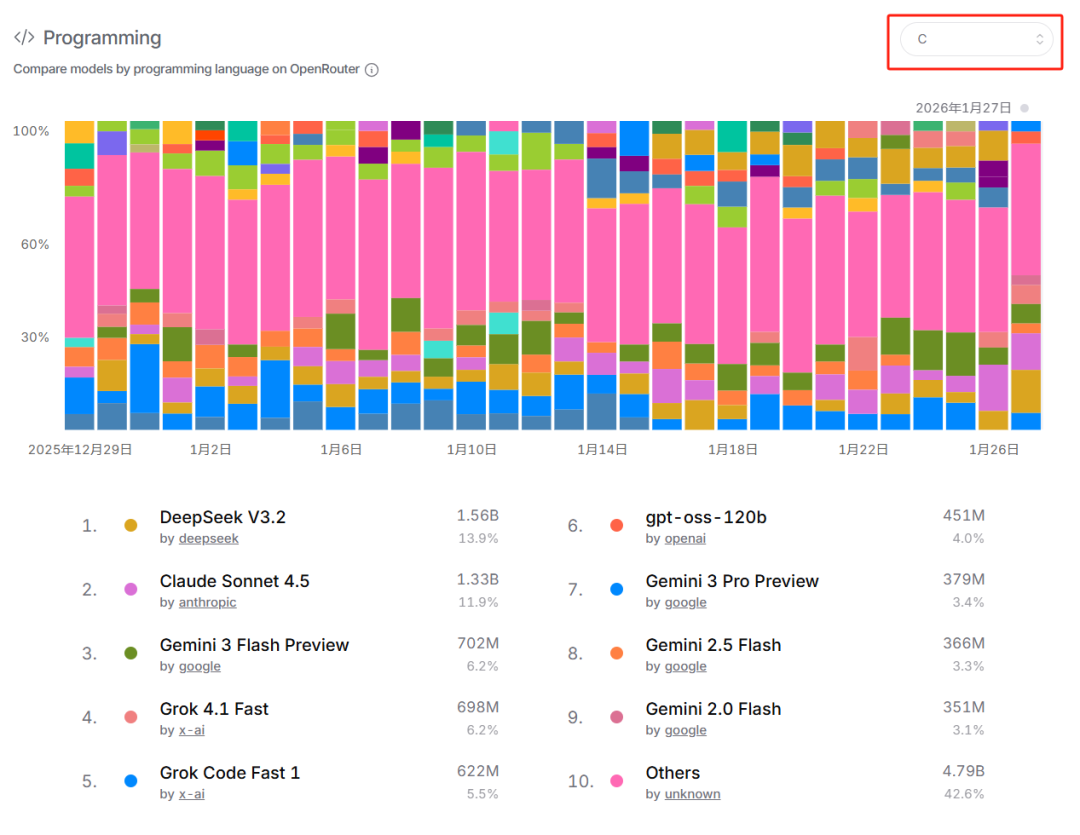Click the info icon beside OpenRouter subtitle
Viewport: 1080px width, 835px height.
(372, 70)
